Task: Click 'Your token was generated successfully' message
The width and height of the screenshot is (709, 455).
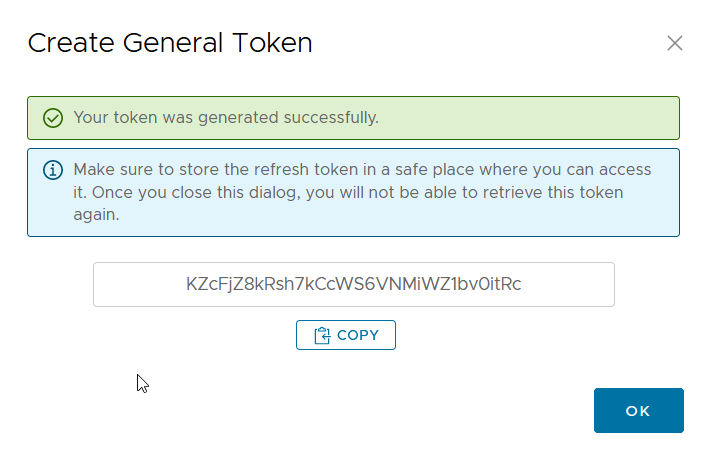Action: click(x=226, y=118)
